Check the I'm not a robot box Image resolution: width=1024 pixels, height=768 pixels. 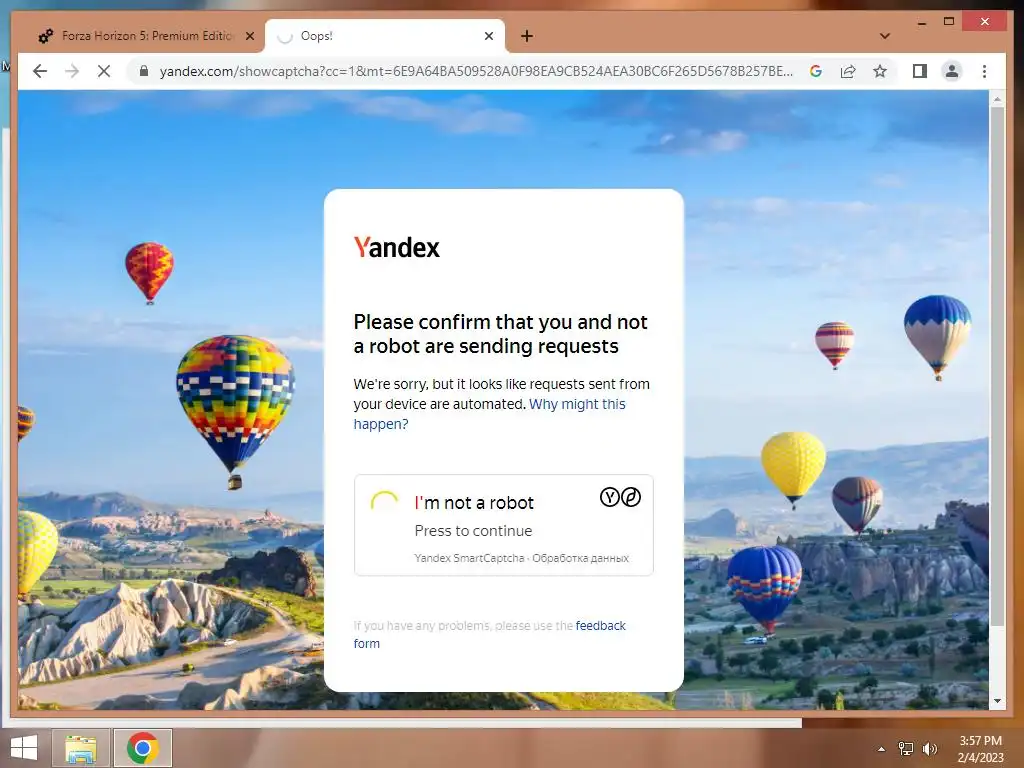(384, 502)
